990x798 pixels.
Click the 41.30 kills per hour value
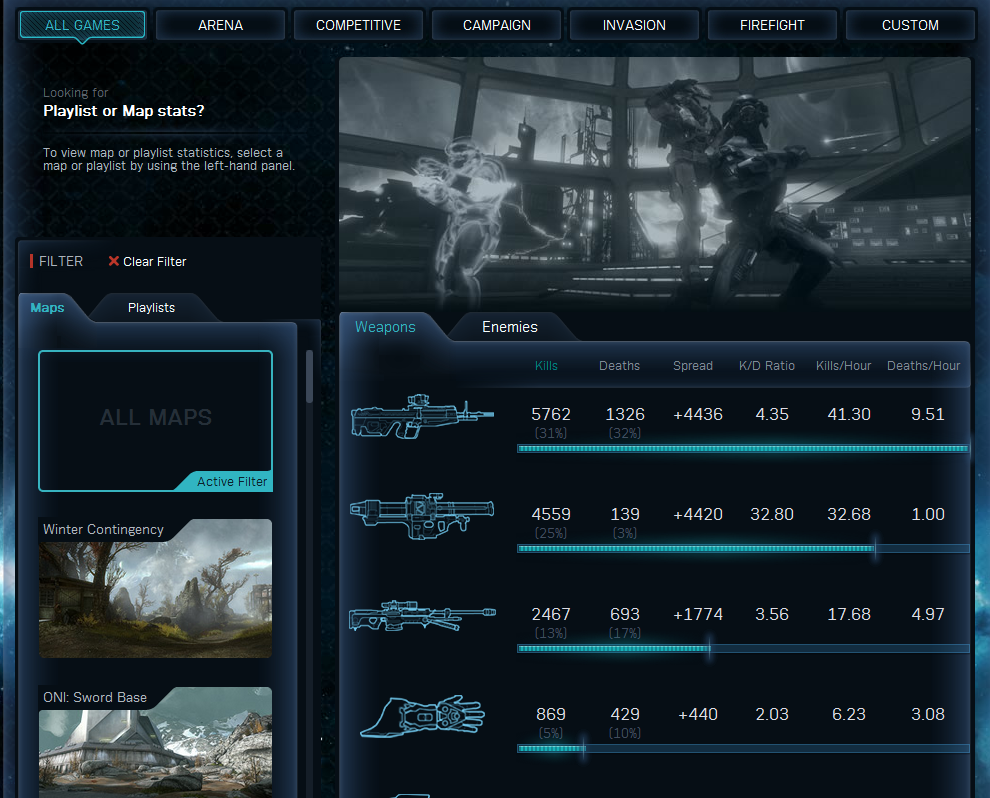(x=849, y=414)
